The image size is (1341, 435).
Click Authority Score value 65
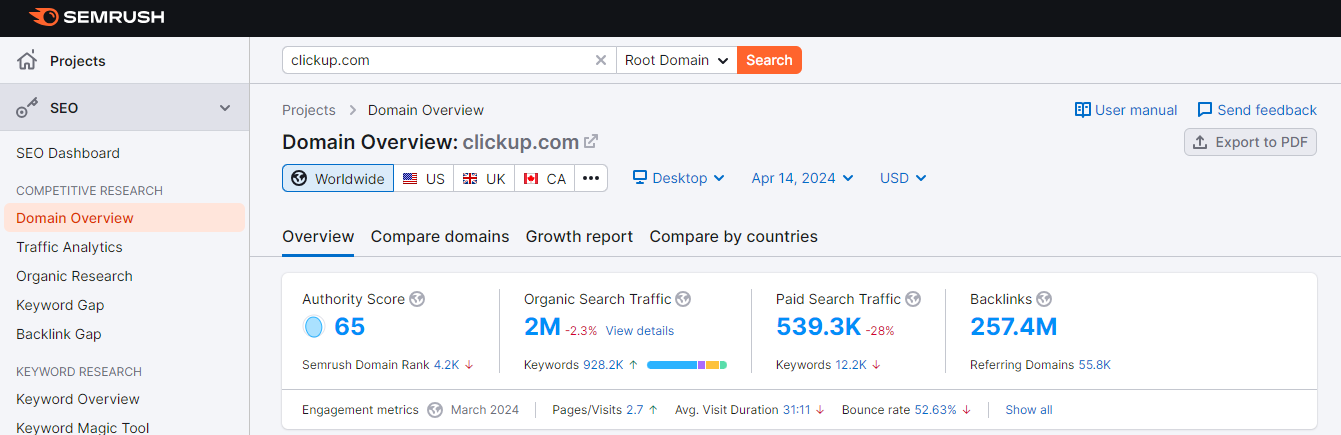coord(350,327)
